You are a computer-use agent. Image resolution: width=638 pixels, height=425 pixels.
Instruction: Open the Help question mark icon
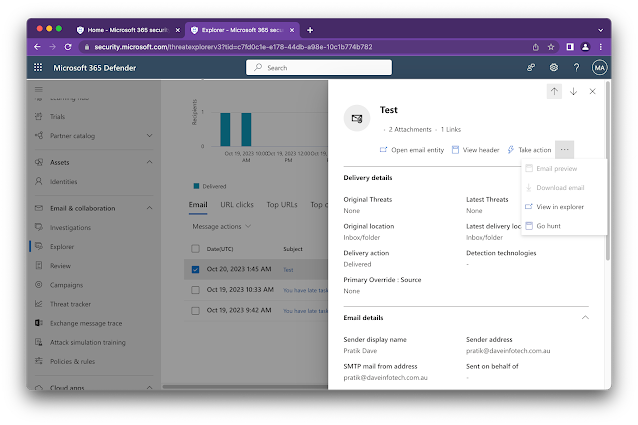(576, 68)
